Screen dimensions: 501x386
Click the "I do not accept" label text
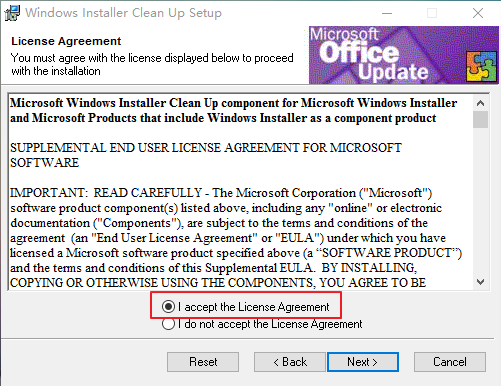[x=270, y=324]
